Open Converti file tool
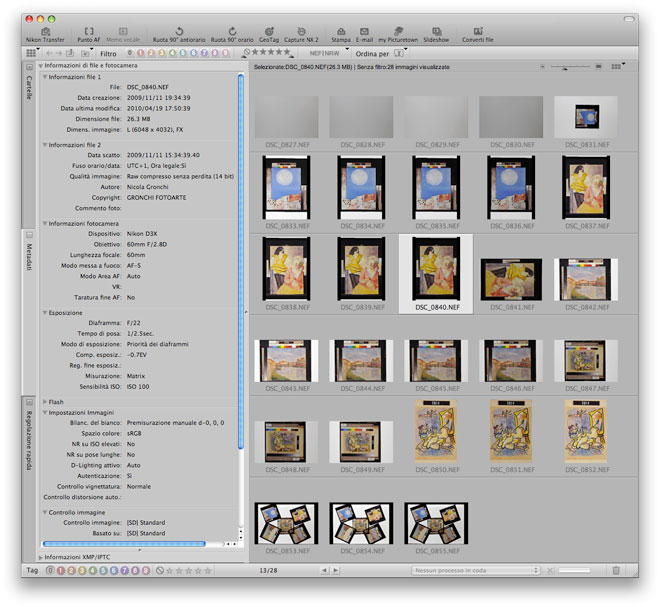Viewport: 660px width, 607px height. (x=478, y=35)
